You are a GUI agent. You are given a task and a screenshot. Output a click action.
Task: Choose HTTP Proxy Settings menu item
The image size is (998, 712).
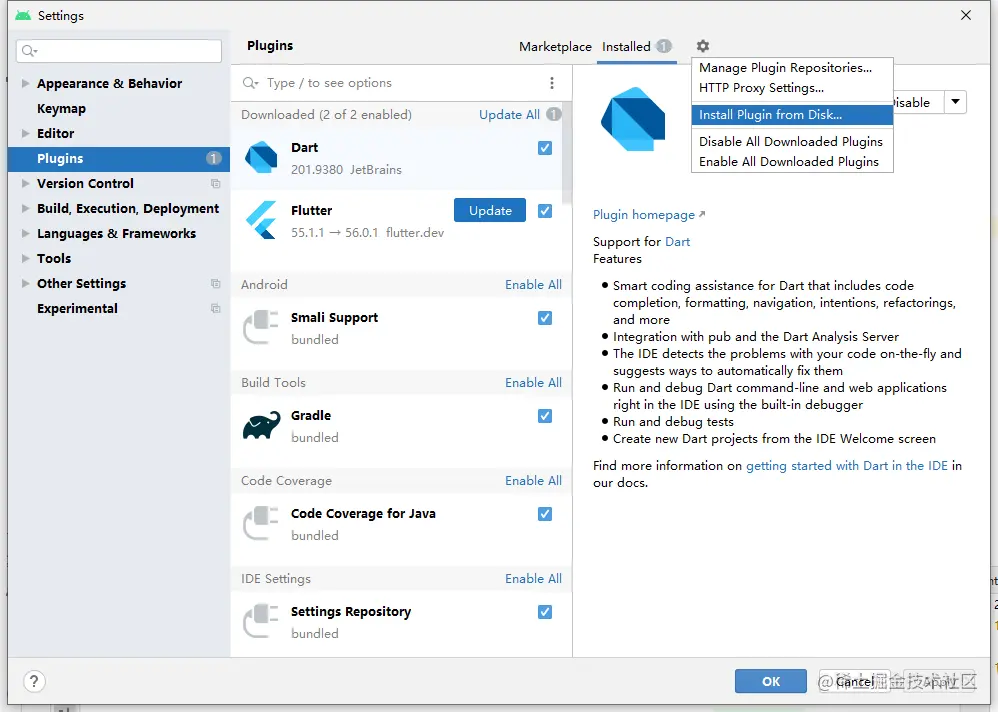[792, 88]
